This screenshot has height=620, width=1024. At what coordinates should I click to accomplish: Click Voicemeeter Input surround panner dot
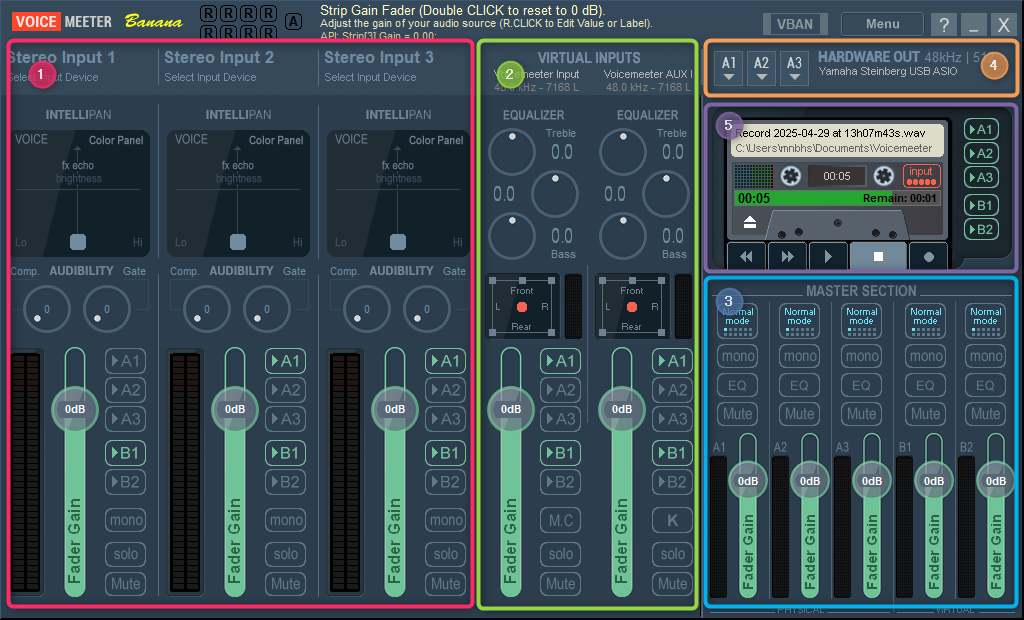click(521, 307)
